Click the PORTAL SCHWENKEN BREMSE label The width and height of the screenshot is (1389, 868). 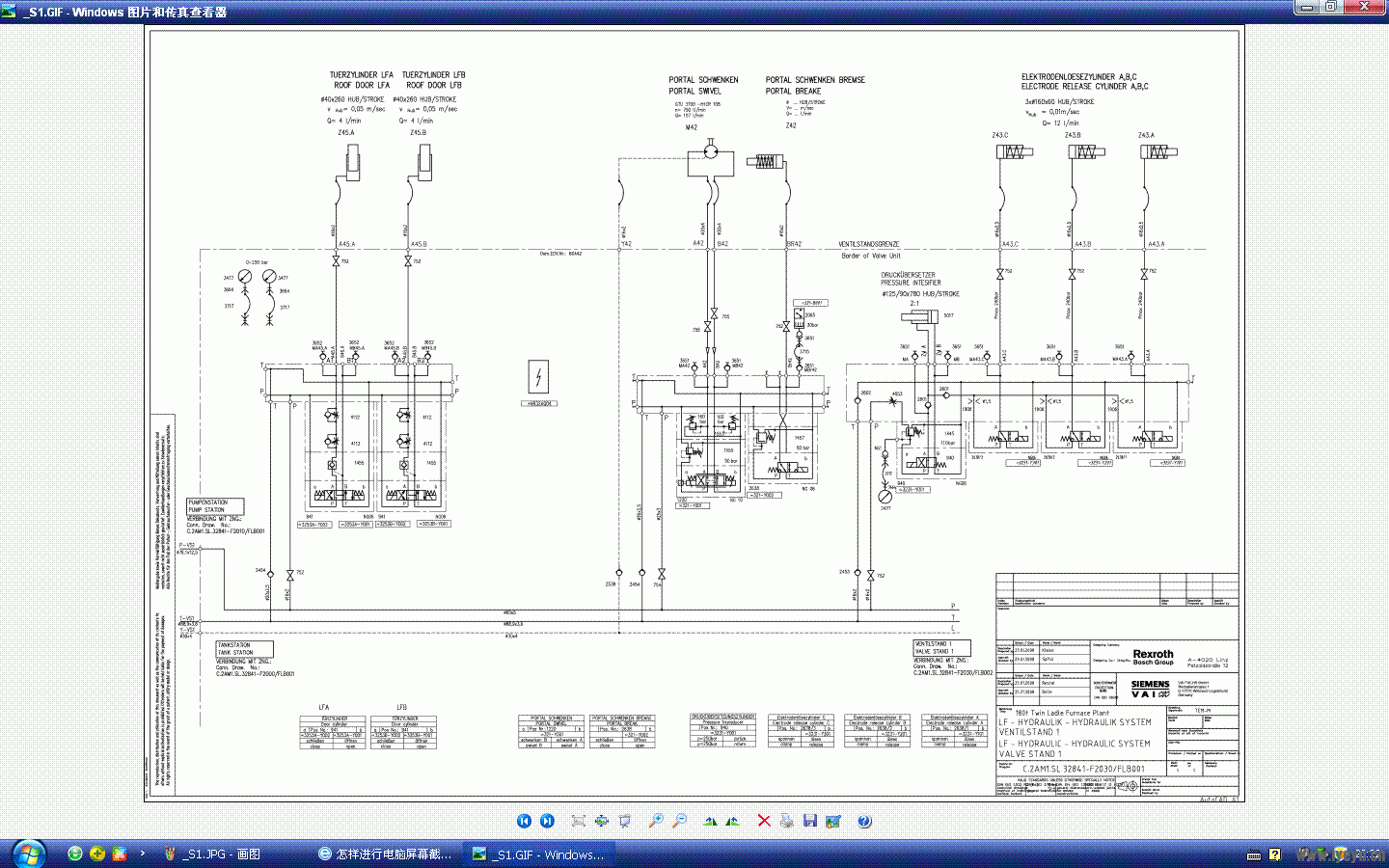click(x=815, y=80)
